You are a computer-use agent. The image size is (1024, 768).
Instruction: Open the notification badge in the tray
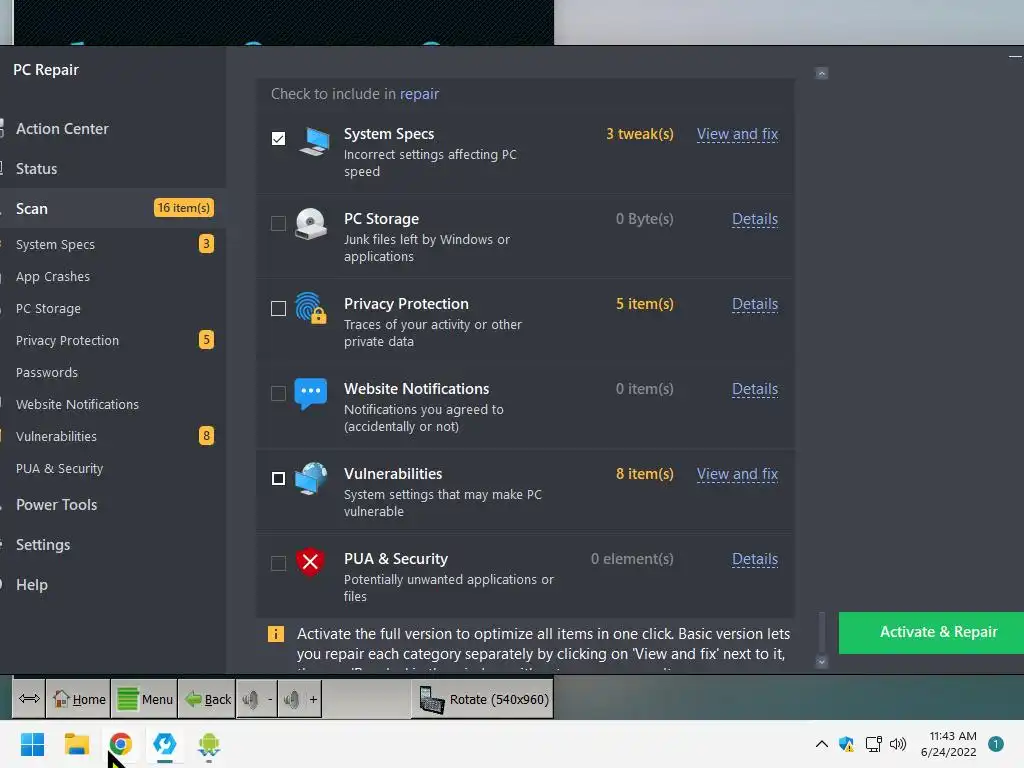(x=995, y=744)
